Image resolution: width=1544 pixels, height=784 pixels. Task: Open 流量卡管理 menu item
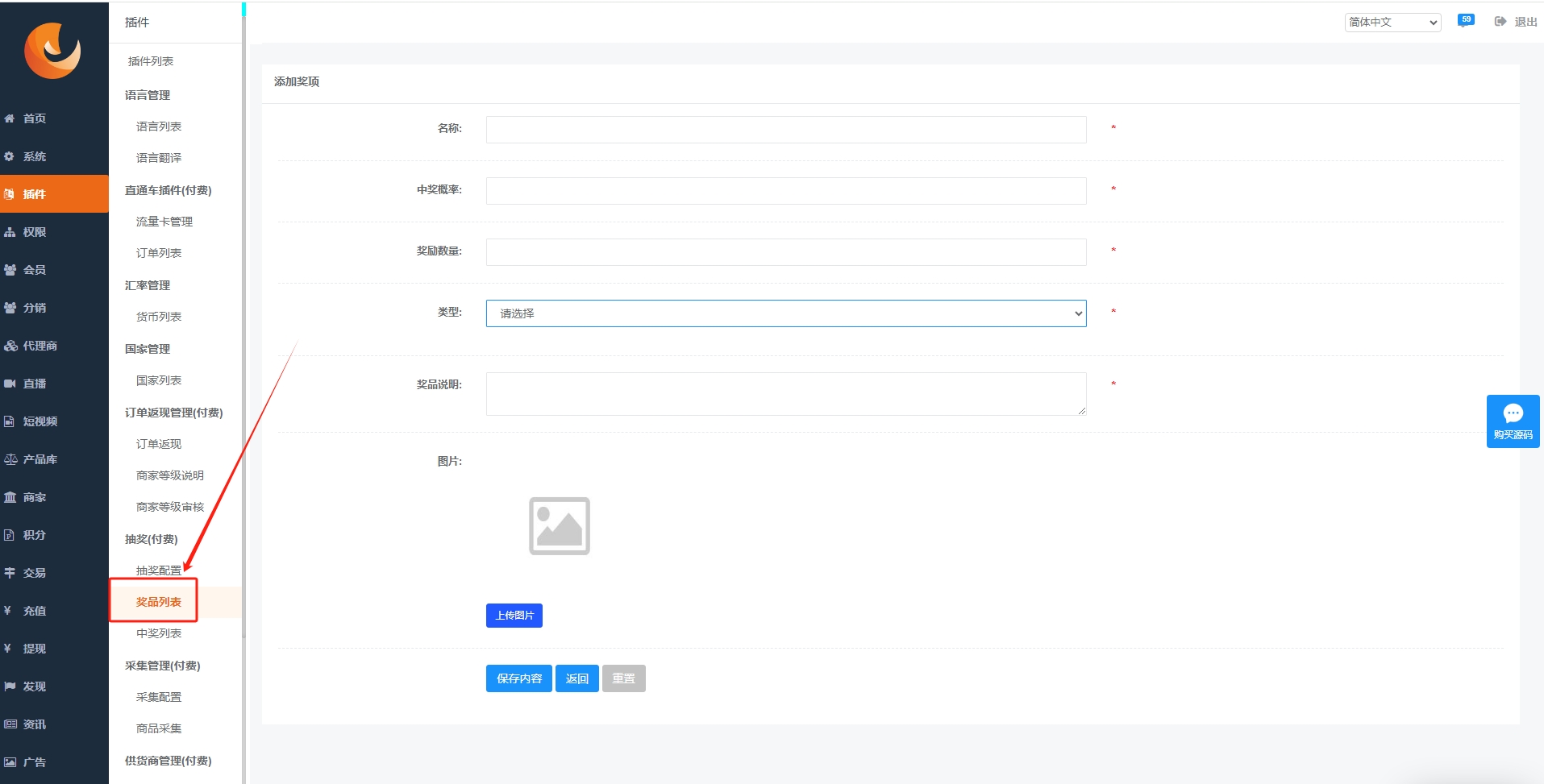click(x=164, y=222)
